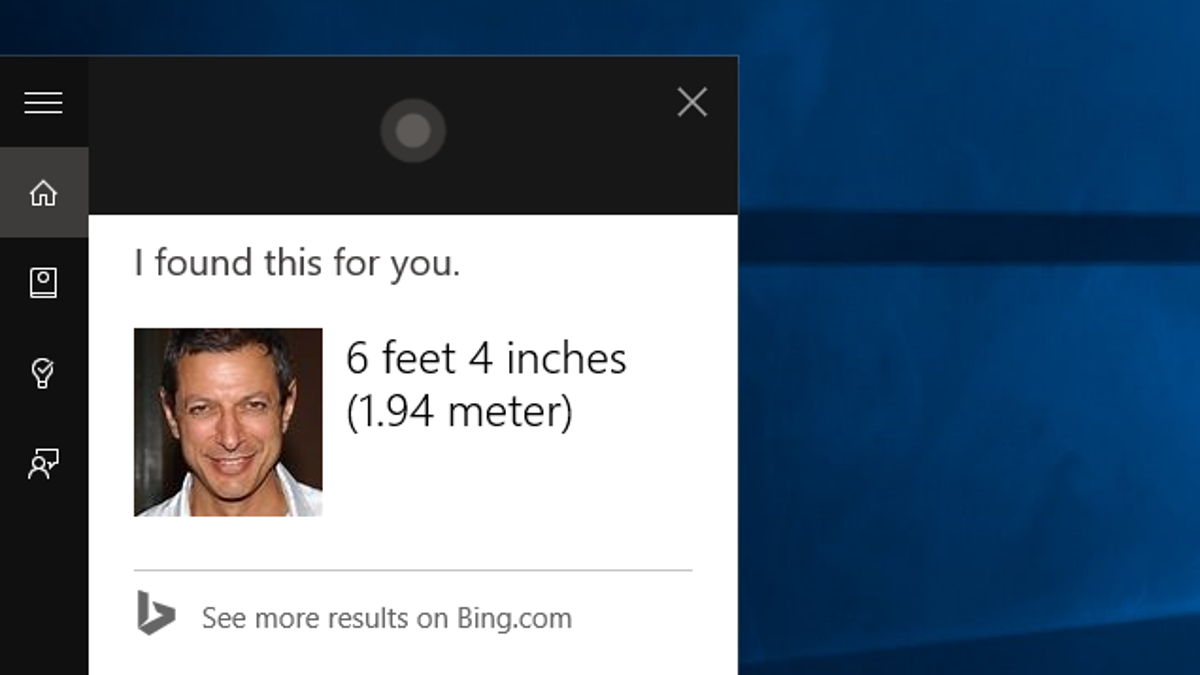The width and height of the screenshot is (1200, 675).
Task: Expand the hamburger menu in Cortana sidebar
Action: (x=43, y=103)
